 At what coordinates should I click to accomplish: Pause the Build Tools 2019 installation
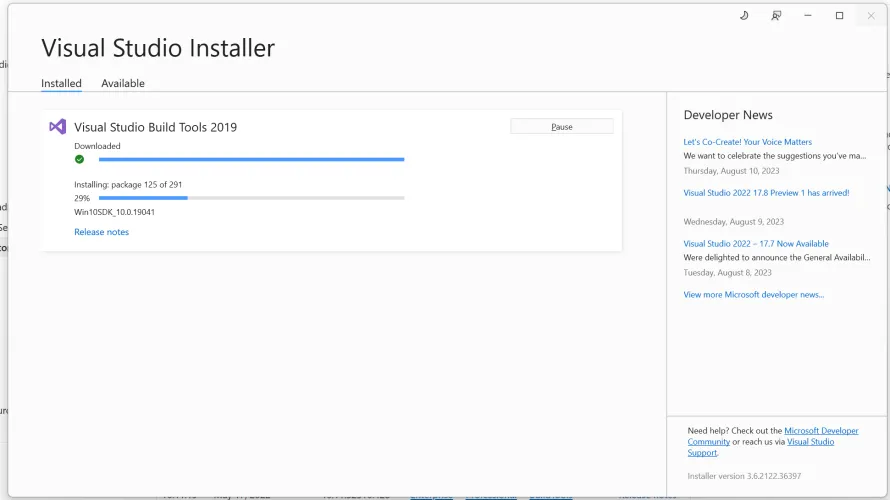[x=561, y=127]
